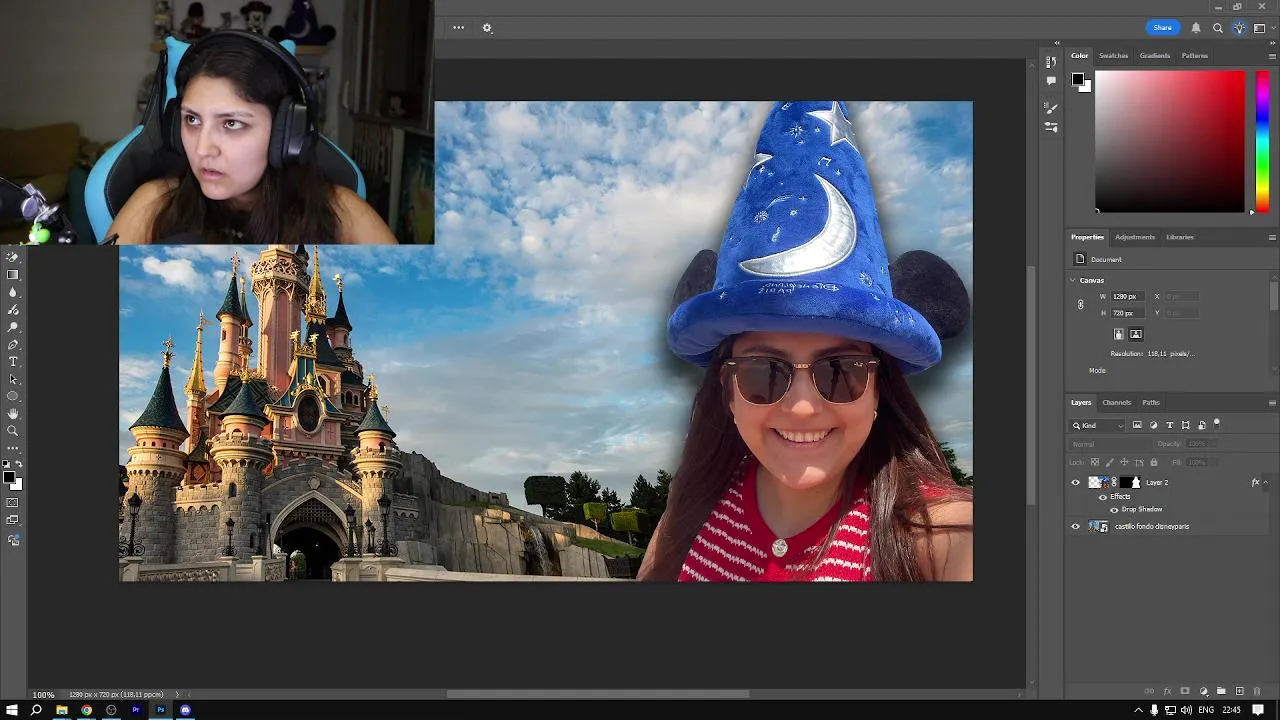Open History panel icon in side dock

pos(1051,62)
